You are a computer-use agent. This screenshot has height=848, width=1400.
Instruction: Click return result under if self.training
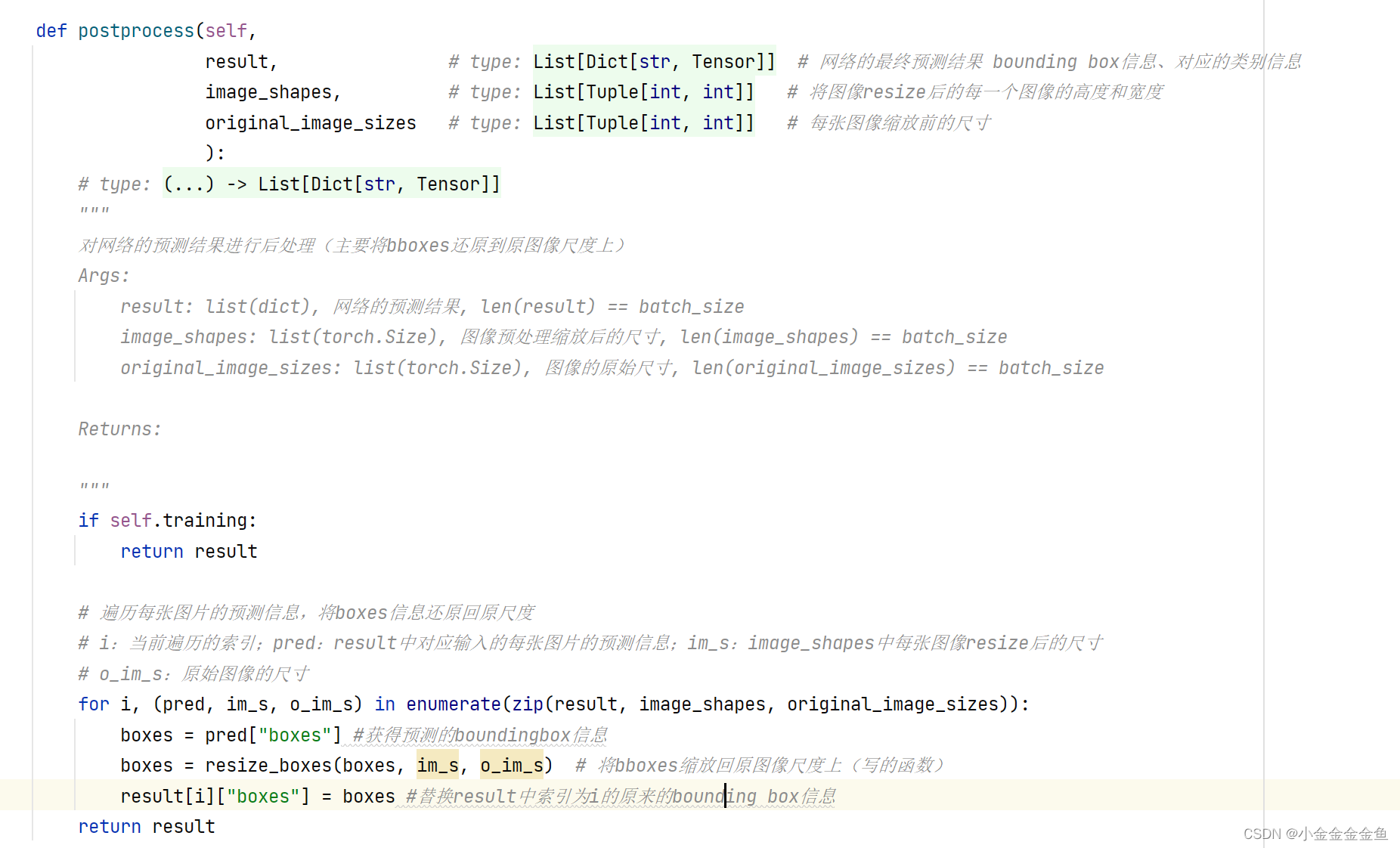[x=189, y=552]
